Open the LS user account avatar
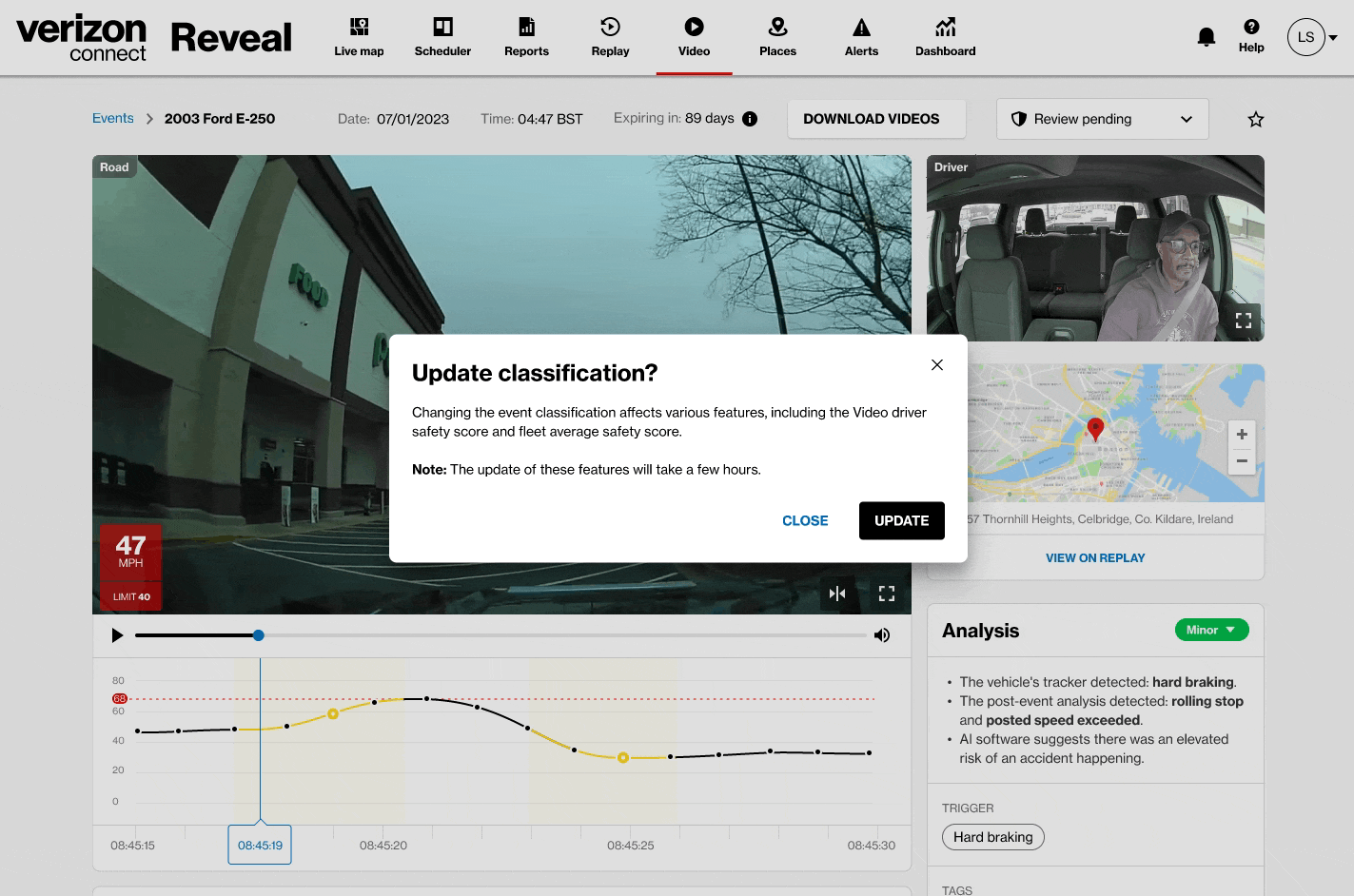Screen dimensions: 1354x896 coord(1305,37)
